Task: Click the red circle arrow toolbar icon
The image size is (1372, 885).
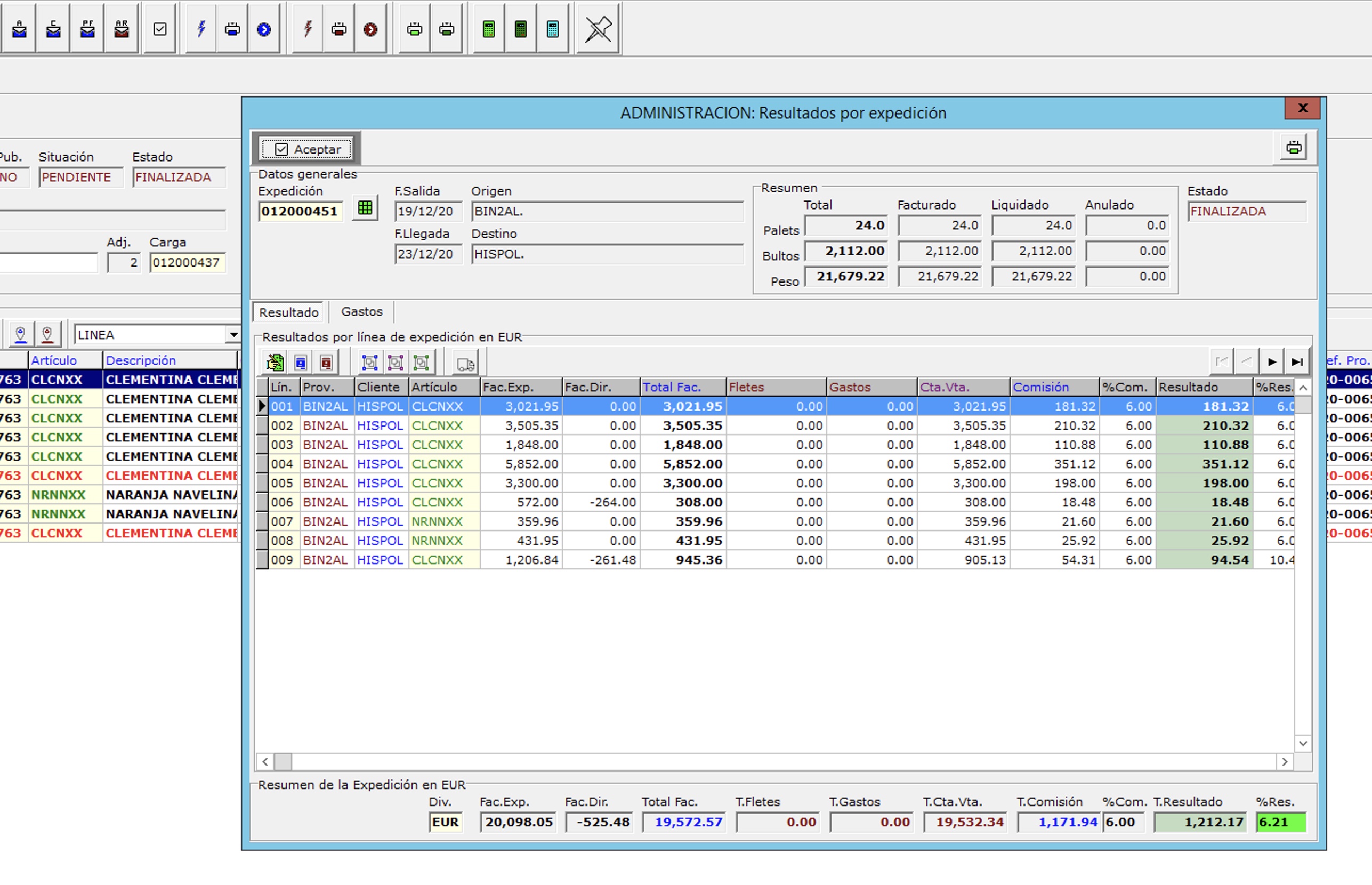Action: [x=370, y=29]
